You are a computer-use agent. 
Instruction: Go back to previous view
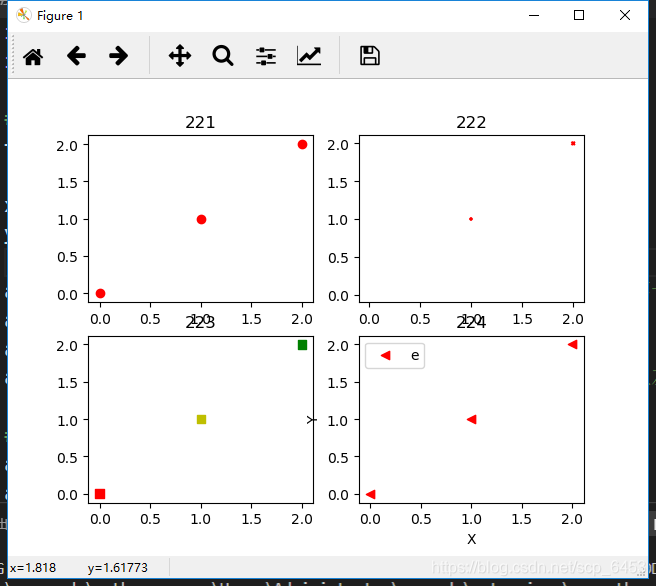[76, 56]
